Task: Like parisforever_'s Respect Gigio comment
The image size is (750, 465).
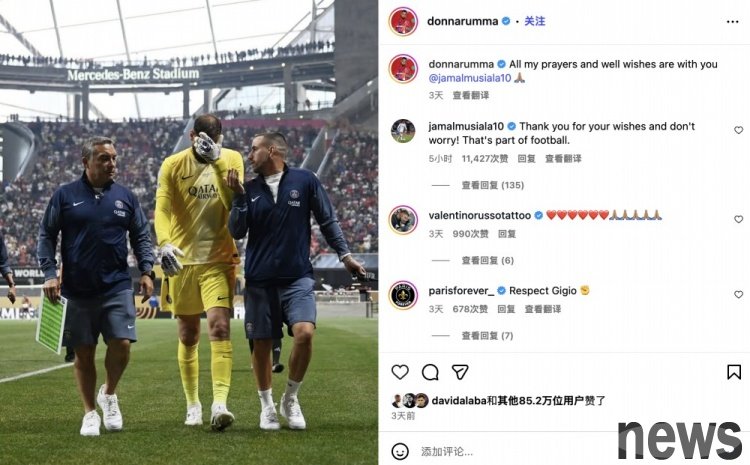Action: point(739,295)
